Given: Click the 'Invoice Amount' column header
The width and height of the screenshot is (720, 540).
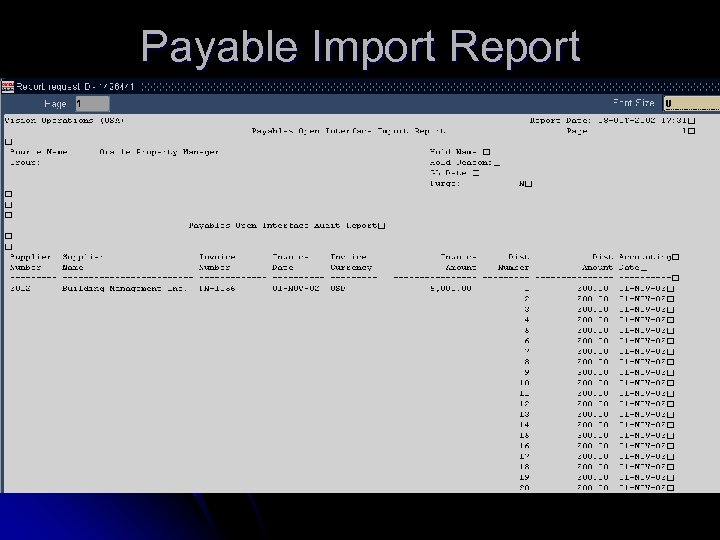Looking at the screenshot, I should point(458,262).
